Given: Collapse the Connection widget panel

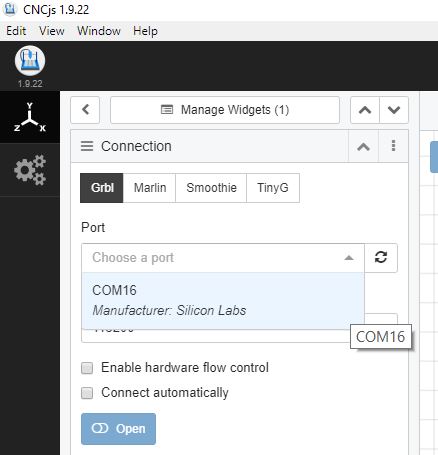Looking at the screenshot, I should coord(364,146).
